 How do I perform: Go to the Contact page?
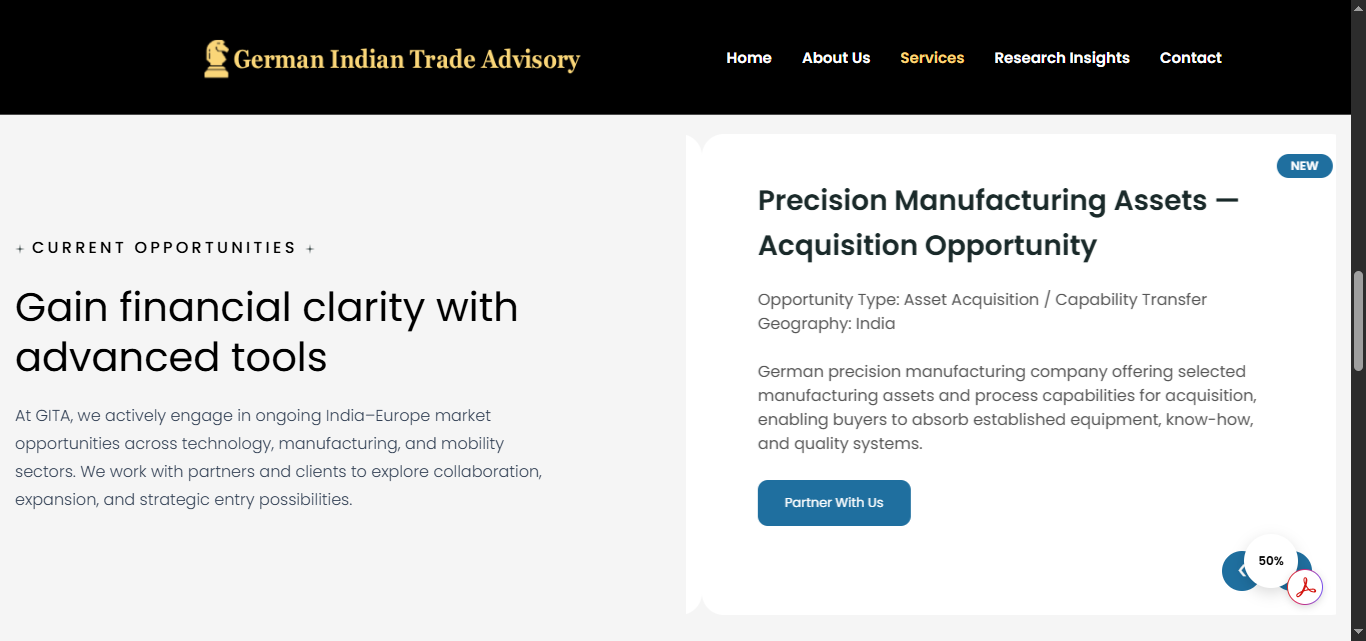point(1190,58)
